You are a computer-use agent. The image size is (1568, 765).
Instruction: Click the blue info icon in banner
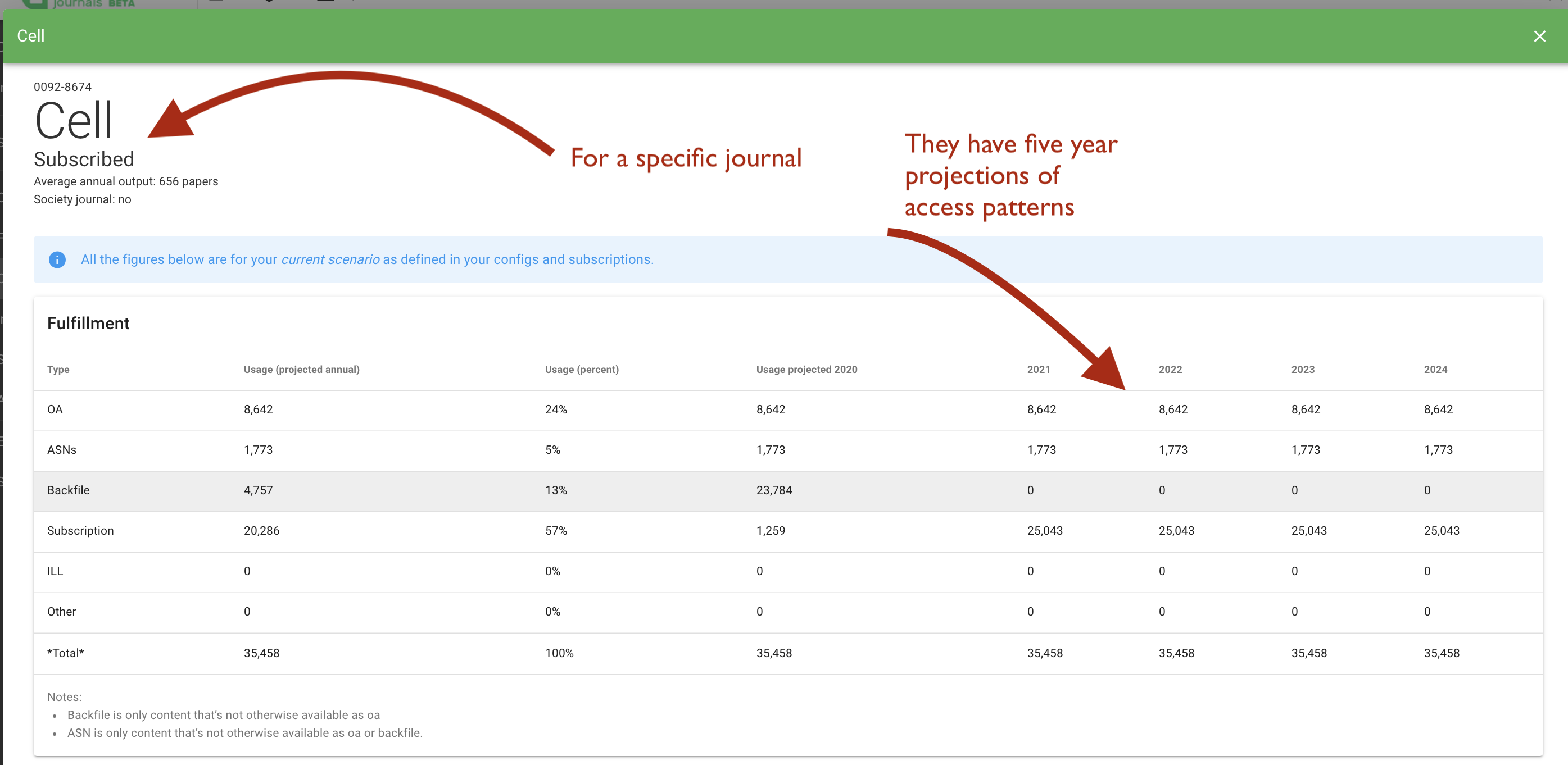click(x=57, y=259)
